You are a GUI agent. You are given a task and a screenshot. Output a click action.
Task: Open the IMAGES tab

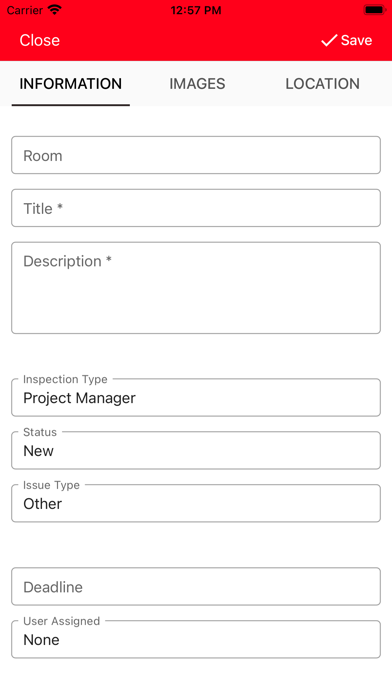pos(197,84)
